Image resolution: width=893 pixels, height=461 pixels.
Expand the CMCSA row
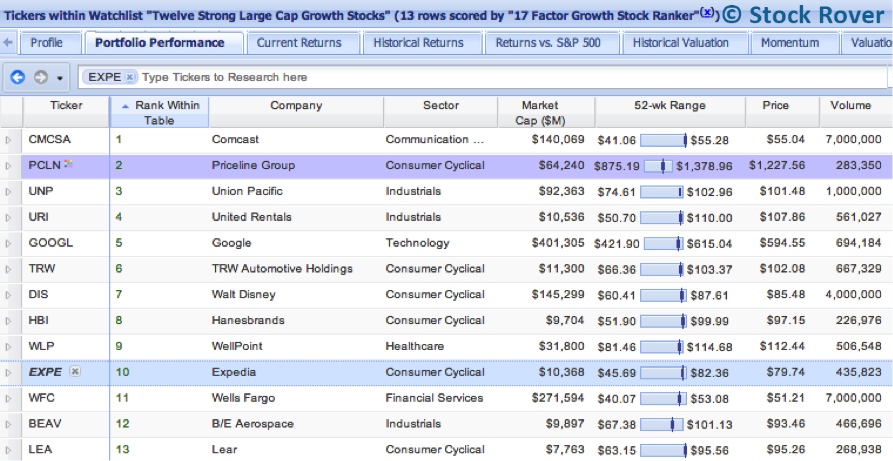10,140
